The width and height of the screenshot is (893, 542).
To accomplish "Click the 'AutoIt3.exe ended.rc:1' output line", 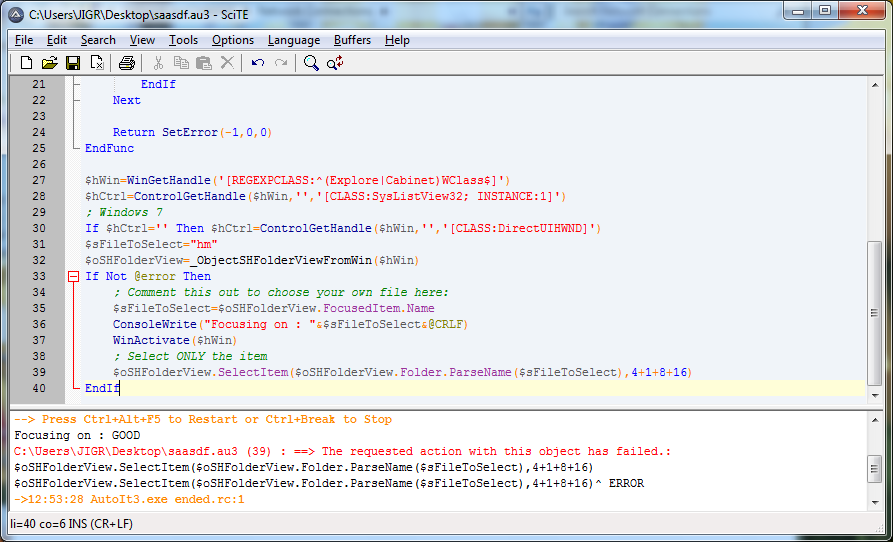I will pyautogui.click(x=129, y=499).
